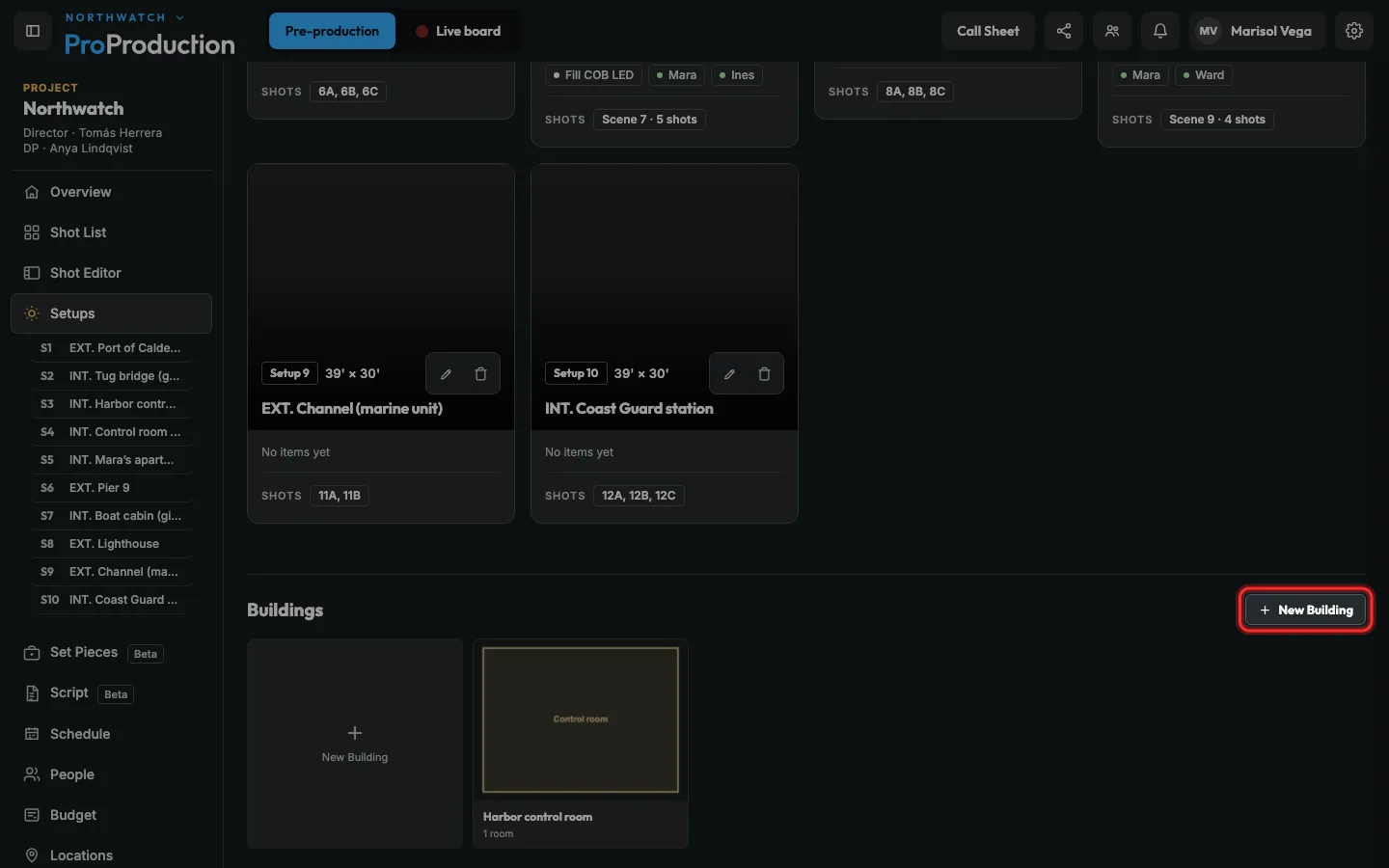This screenshot has height=868, width=1389.
Task: Open Harbor control room building thumbnail
Action: [x=581, y=719]
